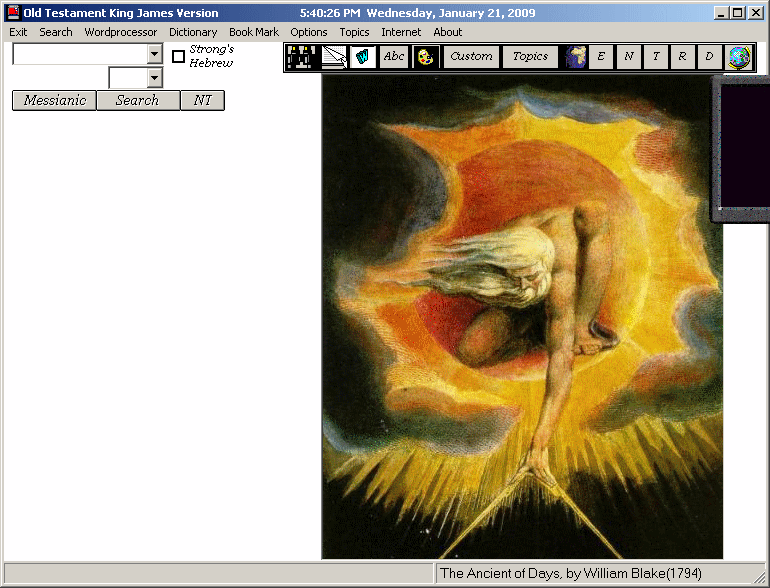Click the NT button
Image resolution: width=770 pixels, height=588 pixels.
click(x=202, y=100)
